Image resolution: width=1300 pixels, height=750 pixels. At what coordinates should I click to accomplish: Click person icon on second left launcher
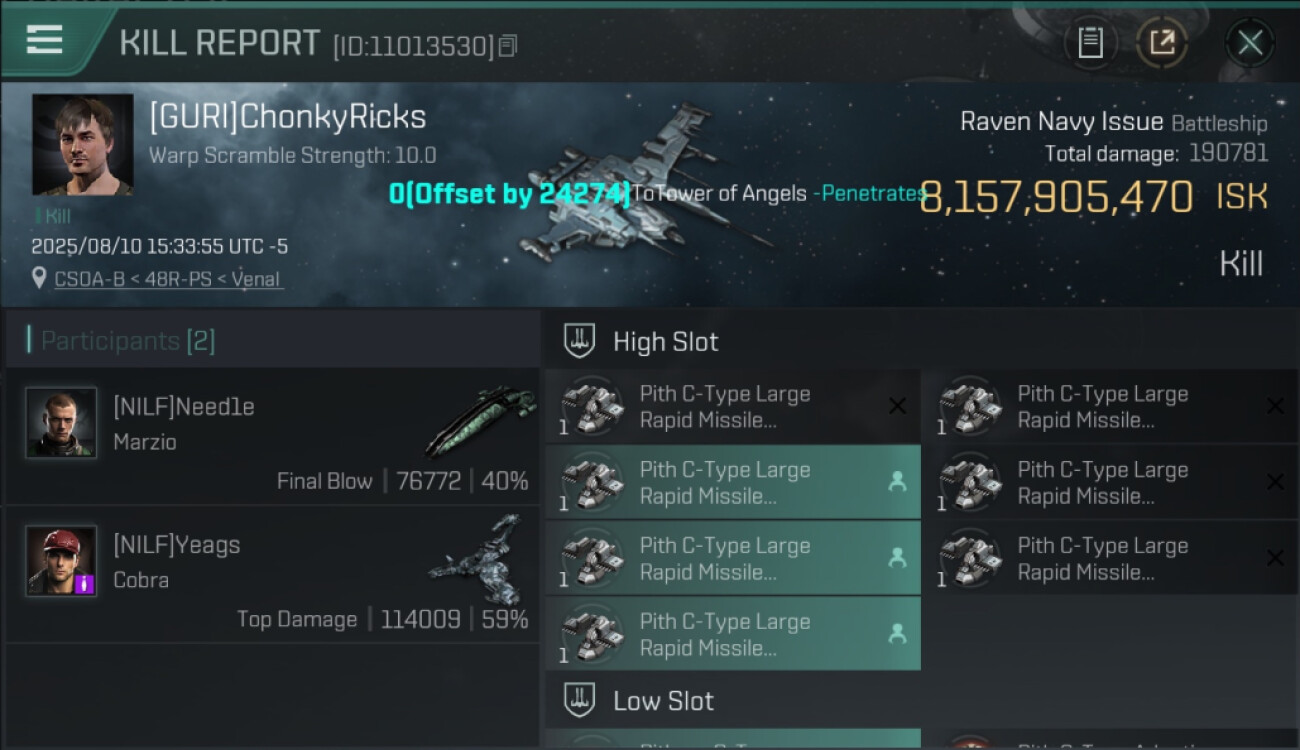[897, 482]
